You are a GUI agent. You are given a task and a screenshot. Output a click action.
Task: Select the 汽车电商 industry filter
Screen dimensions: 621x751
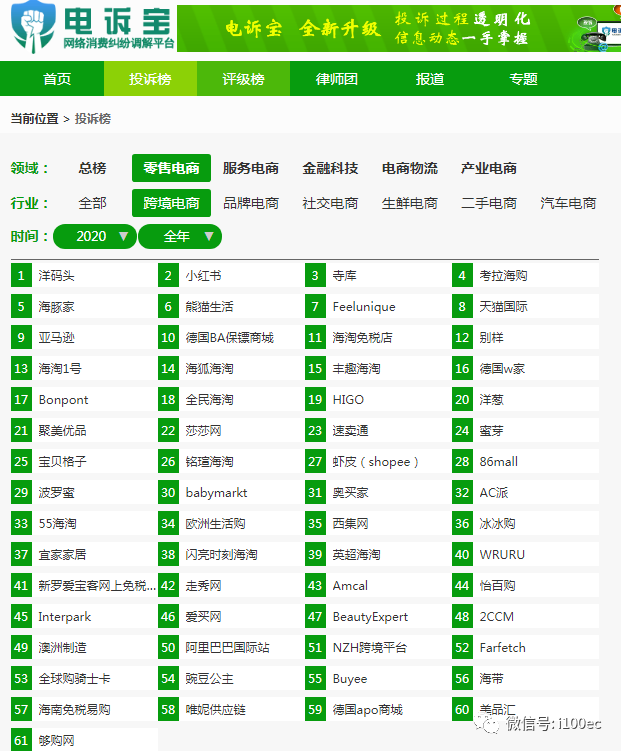click(568, 203)
